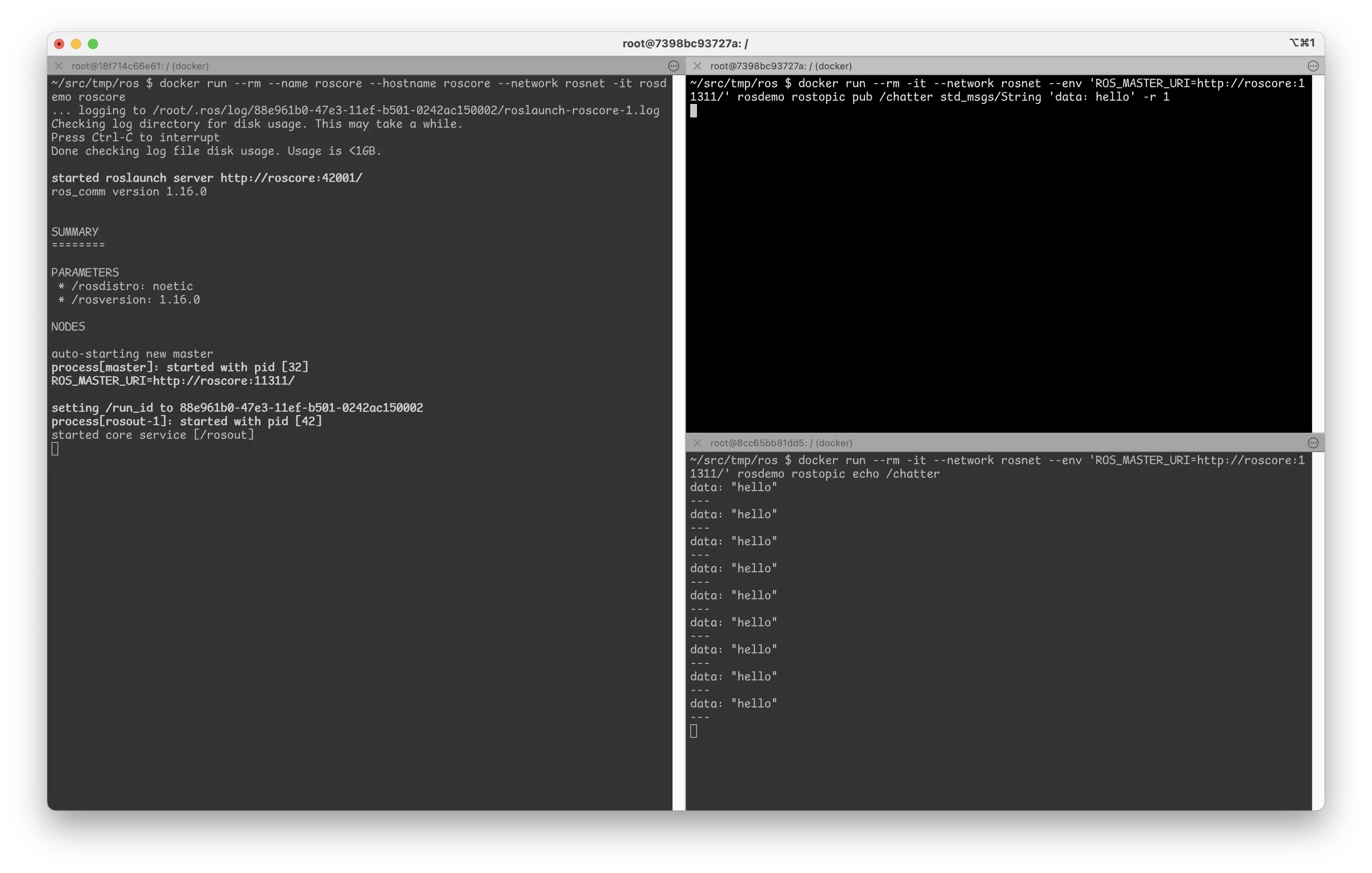
Task: Close the root@18f714c66e61 pane with its X icon
Action: (59, 66)
